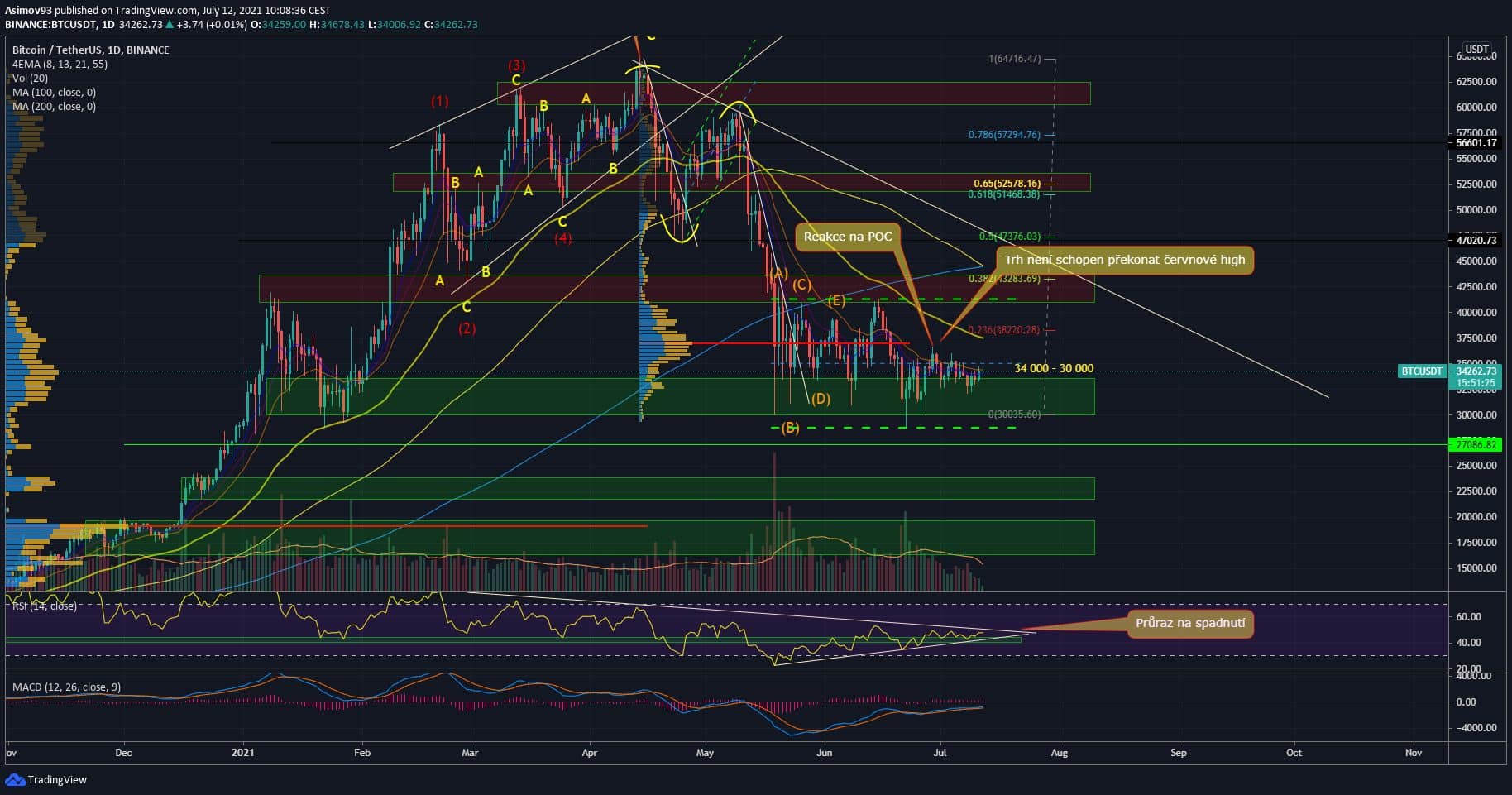This screenshot has width=1512, height=795.
Task: Select the Vol (20) indicator legend
Action: tap(30, 78)
